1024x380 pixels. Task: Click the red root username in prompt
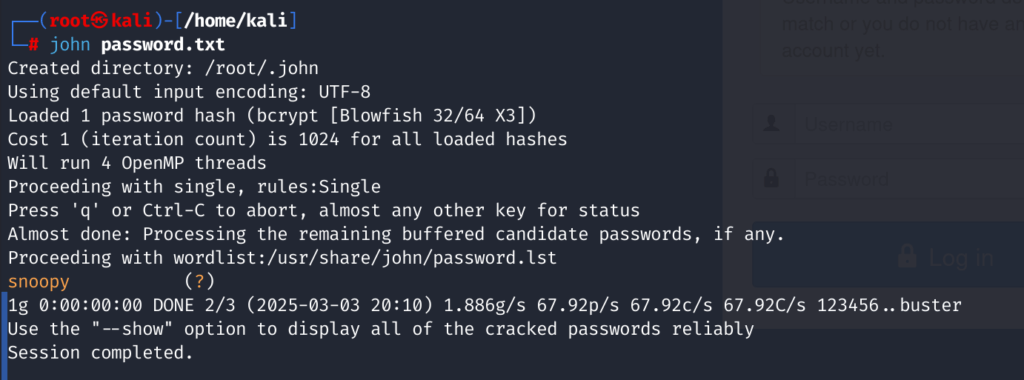[71, 21]
